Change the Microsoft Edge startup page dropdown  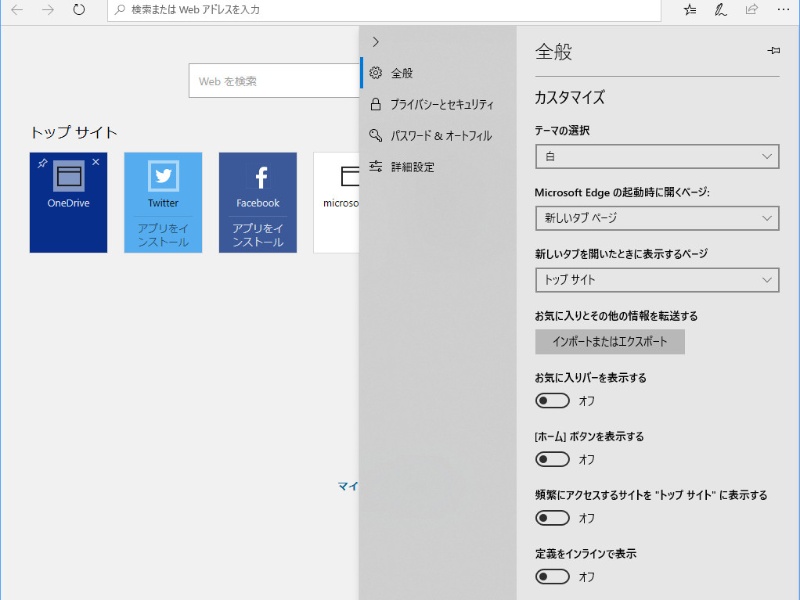click(x=657, y=218)
